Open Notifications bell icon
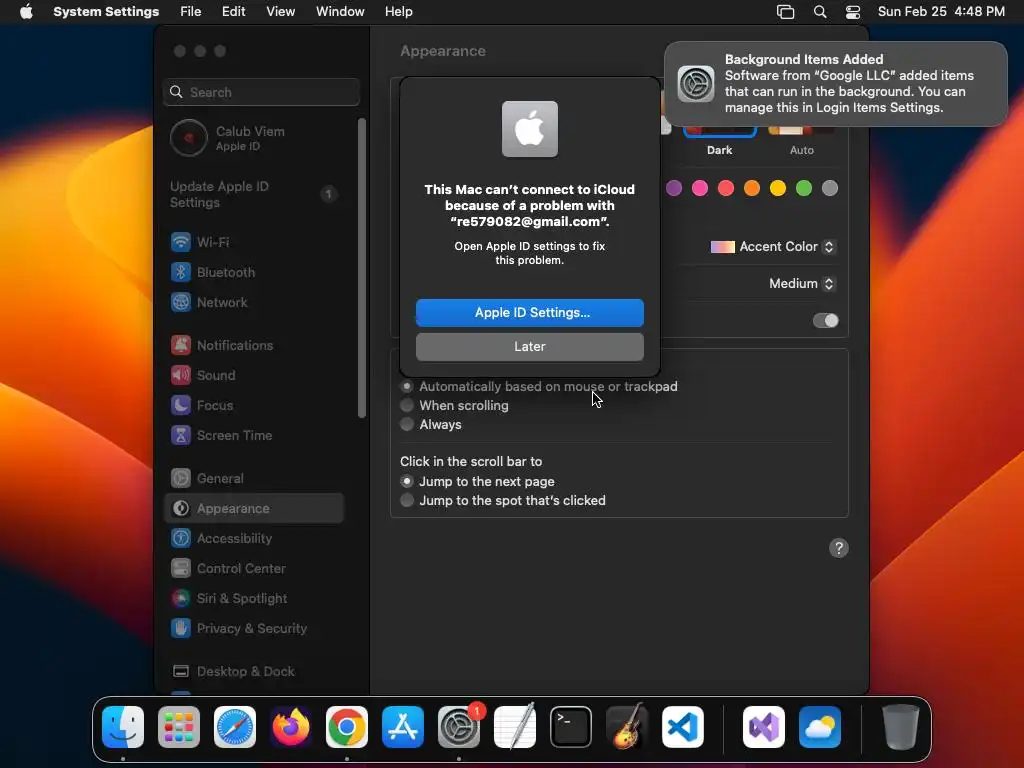1024x768 pixels. [181, 345]
